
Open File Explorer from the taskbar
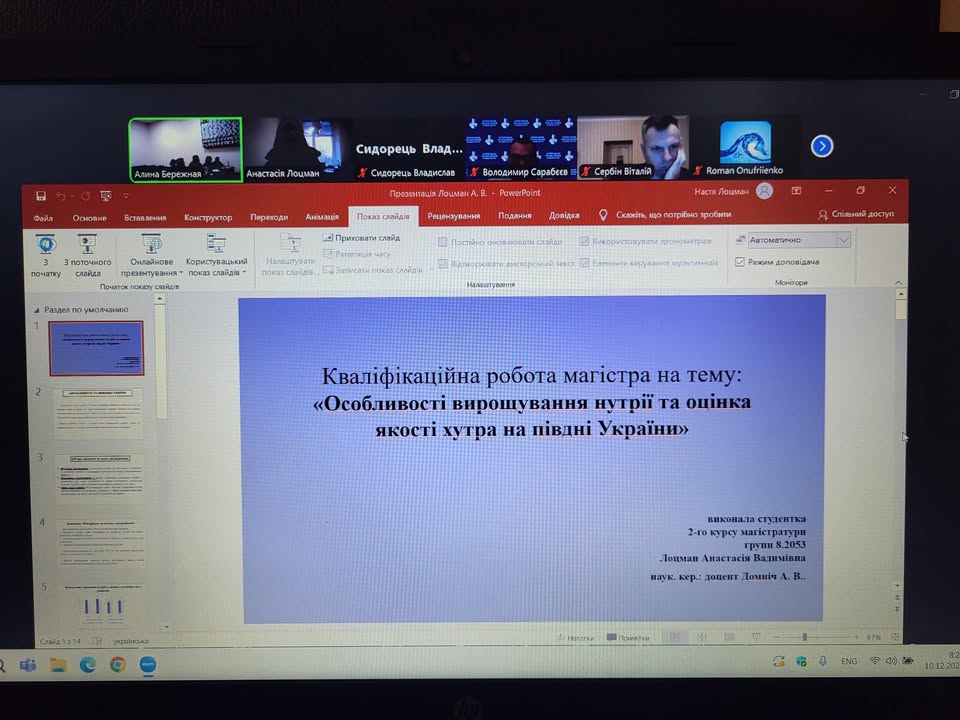click(58, 665)
